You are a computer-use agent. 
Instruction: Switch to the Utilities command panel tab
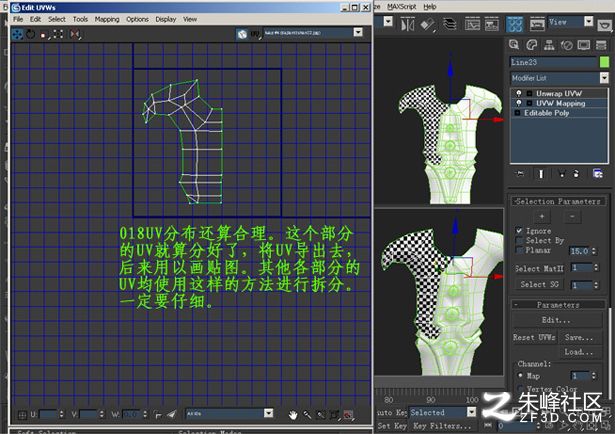(x=601, y=45)
